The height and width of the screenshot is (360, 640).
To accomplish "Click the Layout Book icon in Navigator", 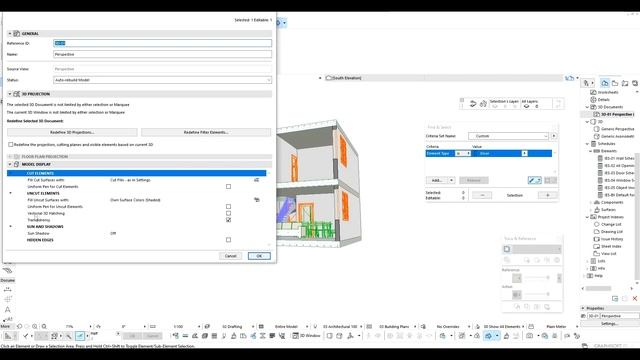I will (624, 83).
